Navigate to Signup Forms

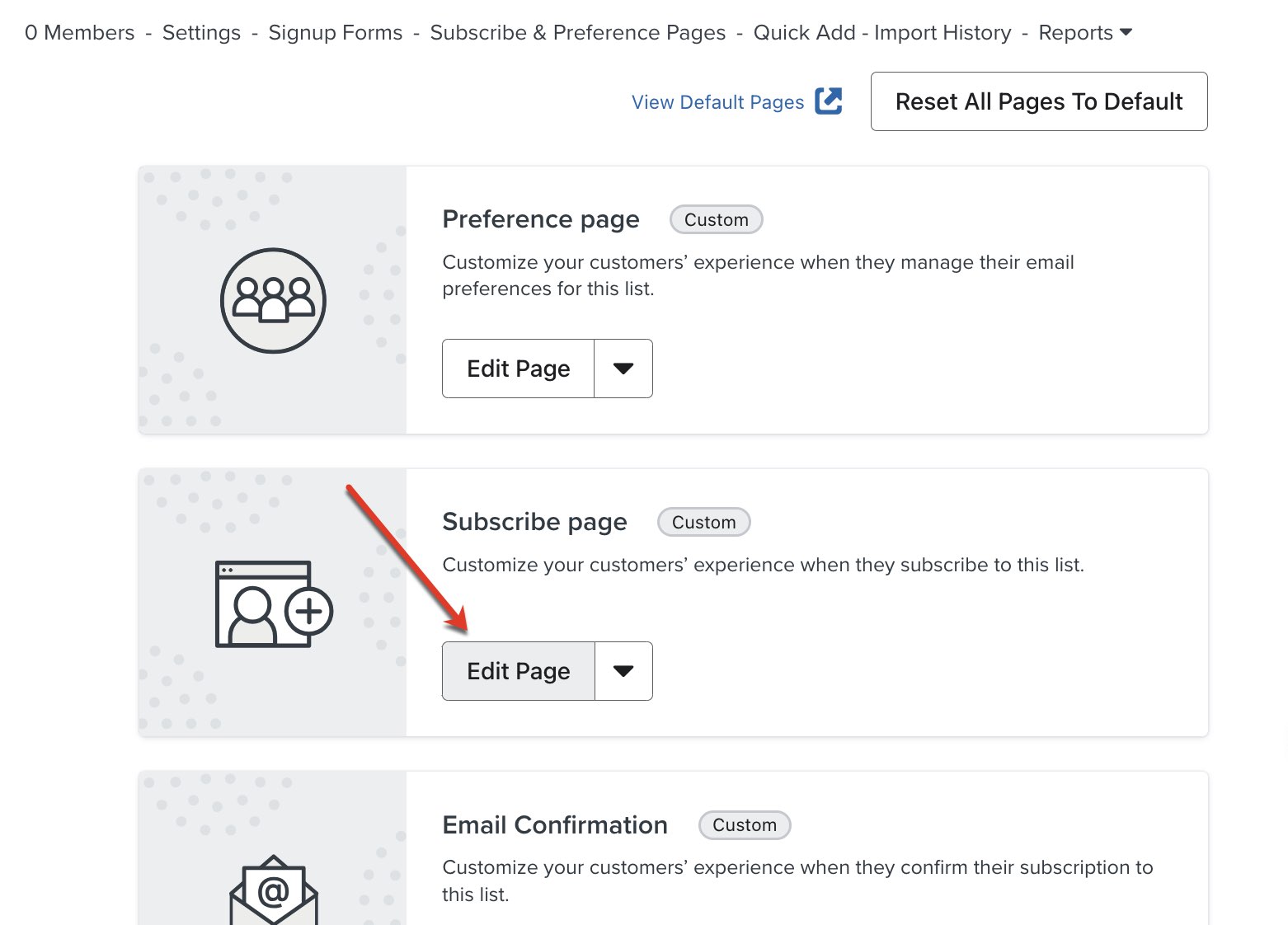[335, 33]
